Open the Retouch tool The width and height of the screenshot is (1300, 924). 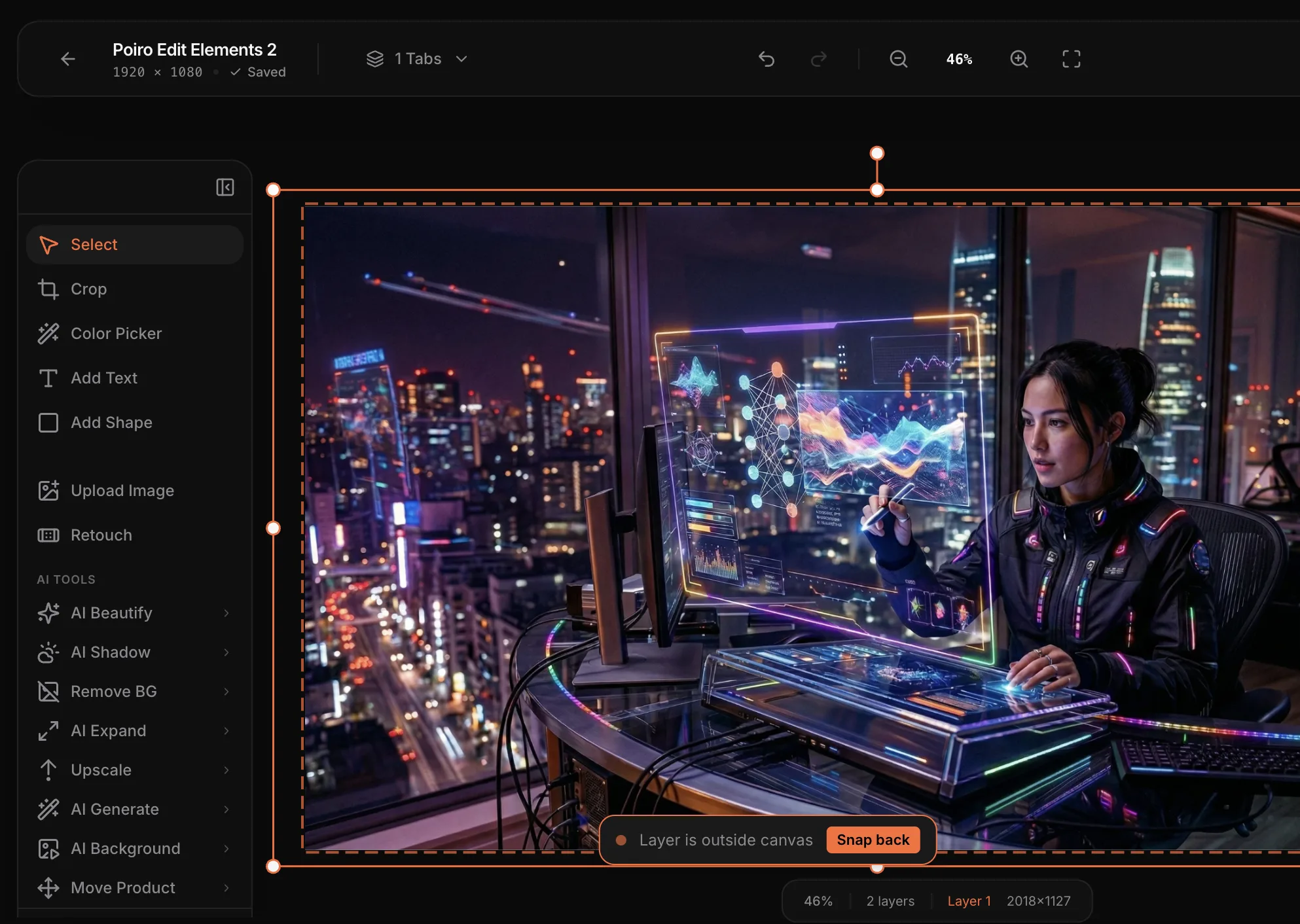click(x=101, y=535)
